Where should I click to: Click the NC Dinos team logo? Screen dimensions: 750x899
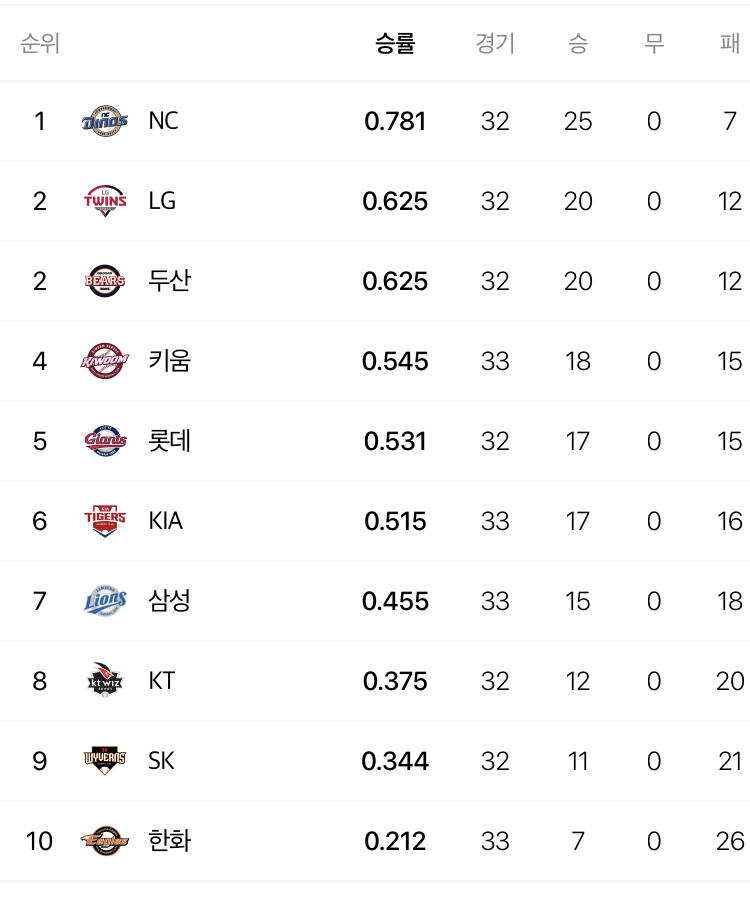click(105, 121)
